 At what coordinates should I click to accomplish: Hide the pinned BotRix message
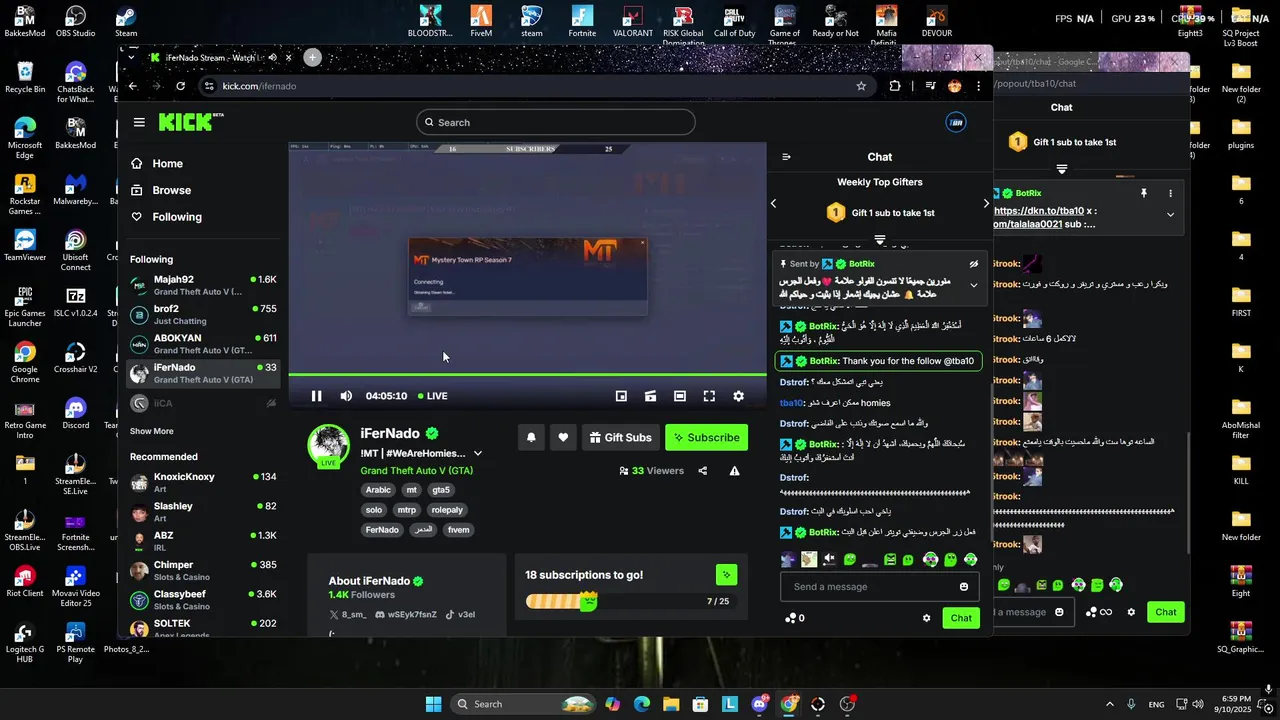coord(973,264)
